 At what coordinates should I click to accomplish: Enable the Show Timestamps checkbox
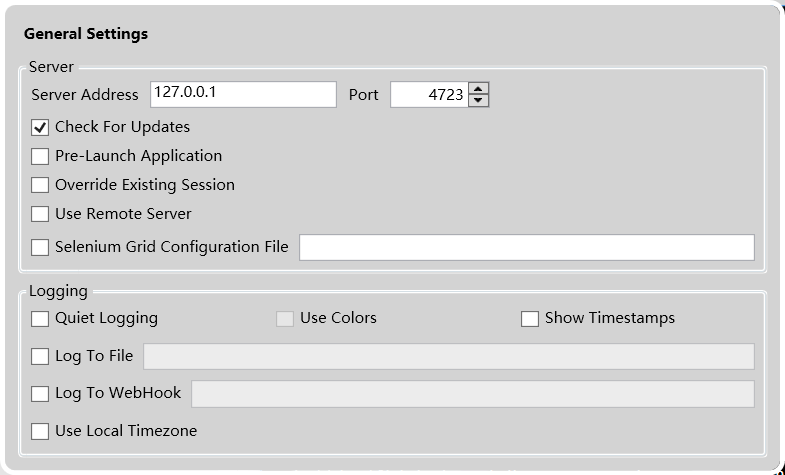coord(530,319)
